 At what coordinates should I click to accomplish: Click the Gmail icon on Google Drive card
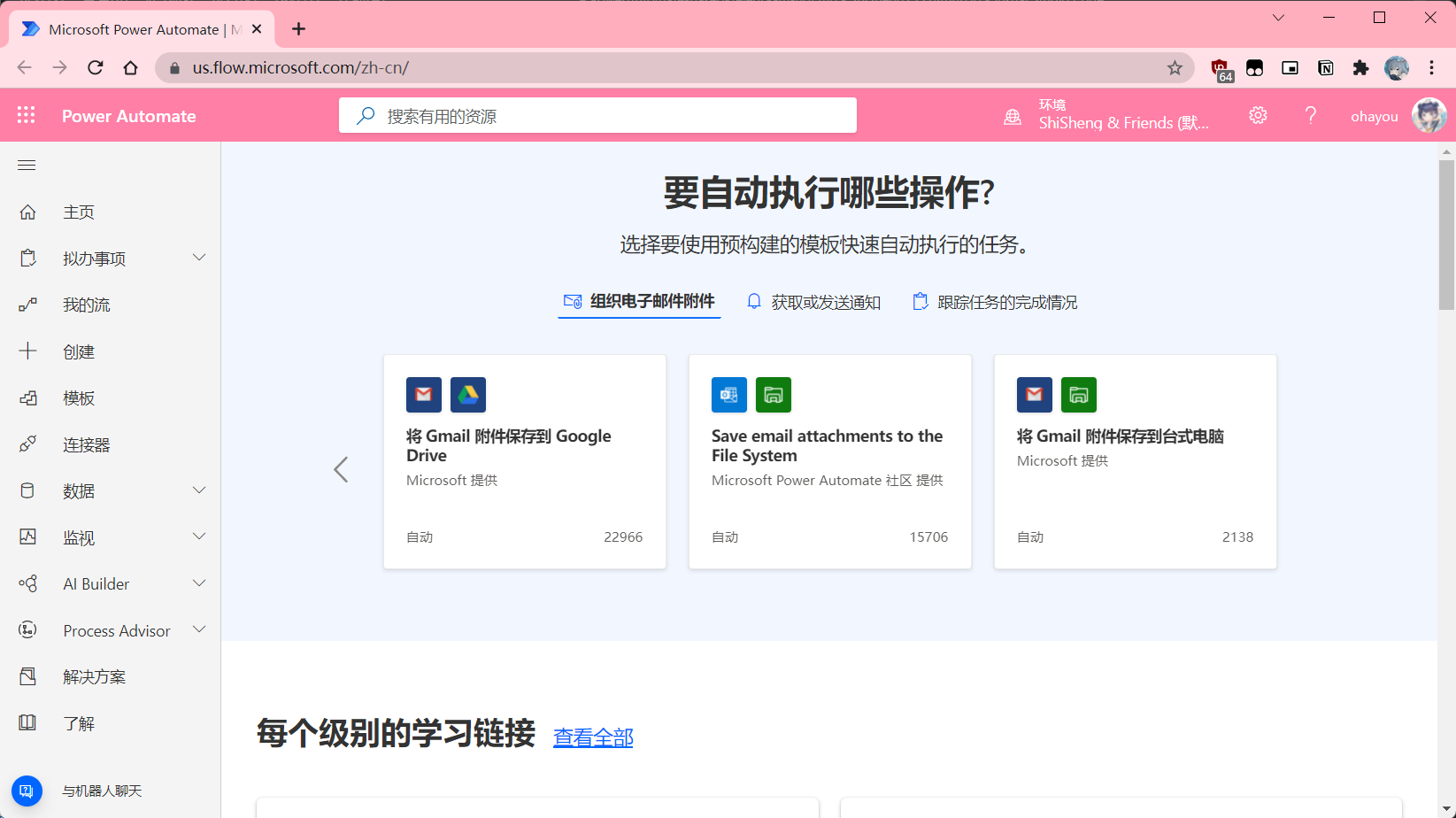[x=424, y=395]
